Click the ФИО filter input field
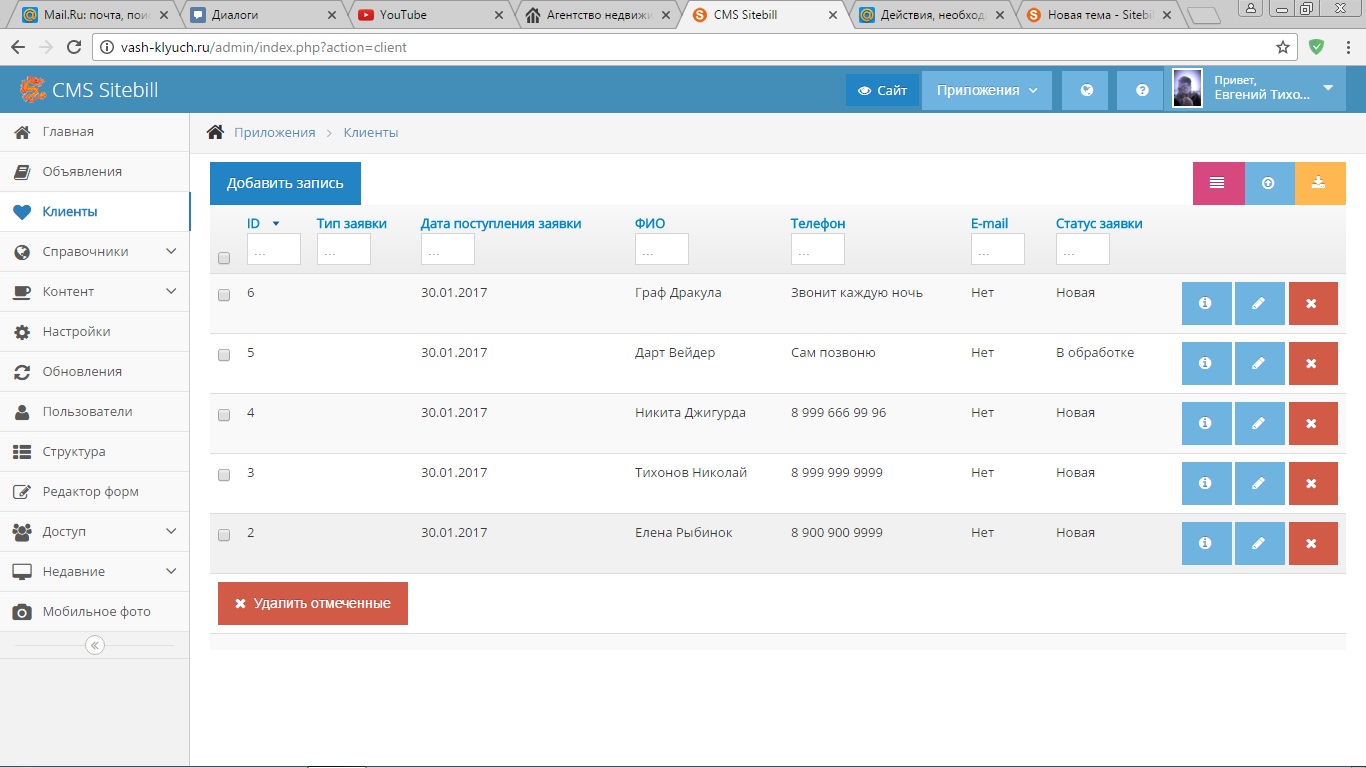The width and height of the screenshot is (1366, 768). [661, 249]
